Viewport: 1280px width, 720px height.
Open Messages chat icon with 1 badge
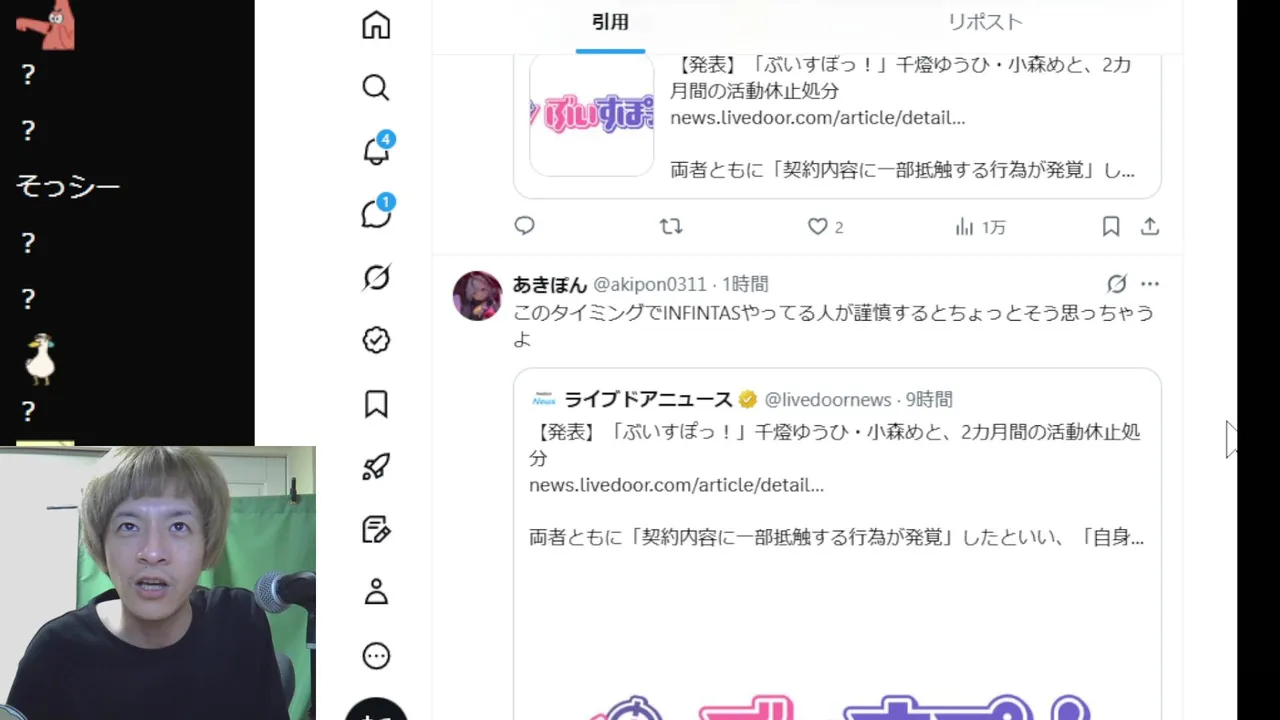(377, 212)
